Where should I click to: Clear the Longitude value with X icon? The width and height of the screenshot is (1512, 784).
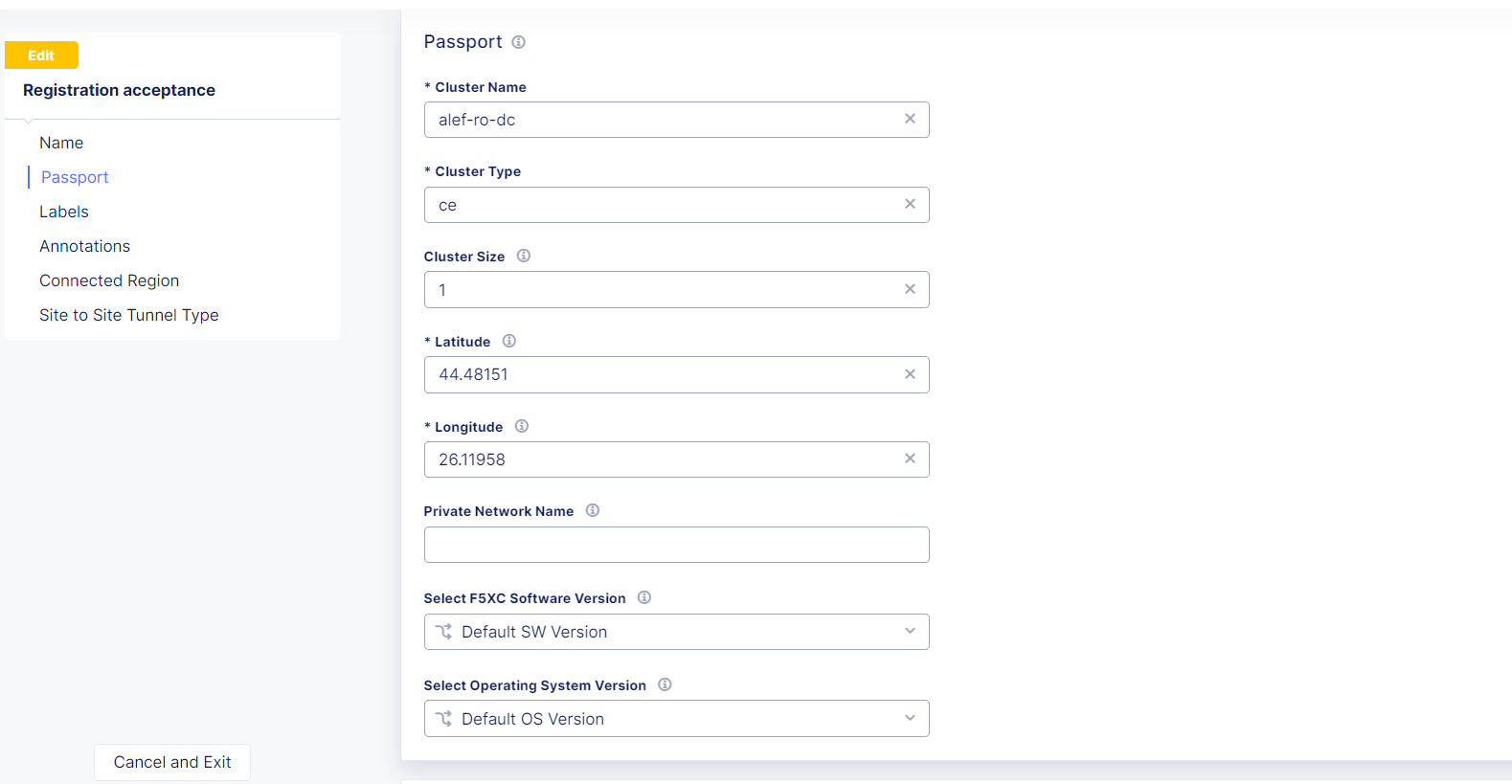click(910, 459)
